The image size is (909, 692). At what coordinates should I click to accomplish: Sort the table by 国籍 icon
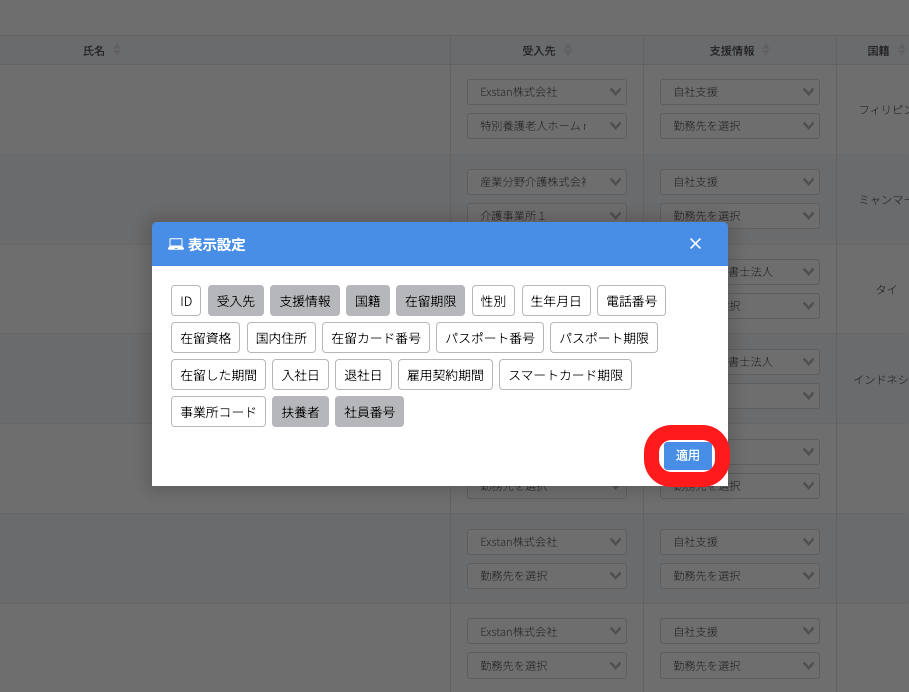898,50
